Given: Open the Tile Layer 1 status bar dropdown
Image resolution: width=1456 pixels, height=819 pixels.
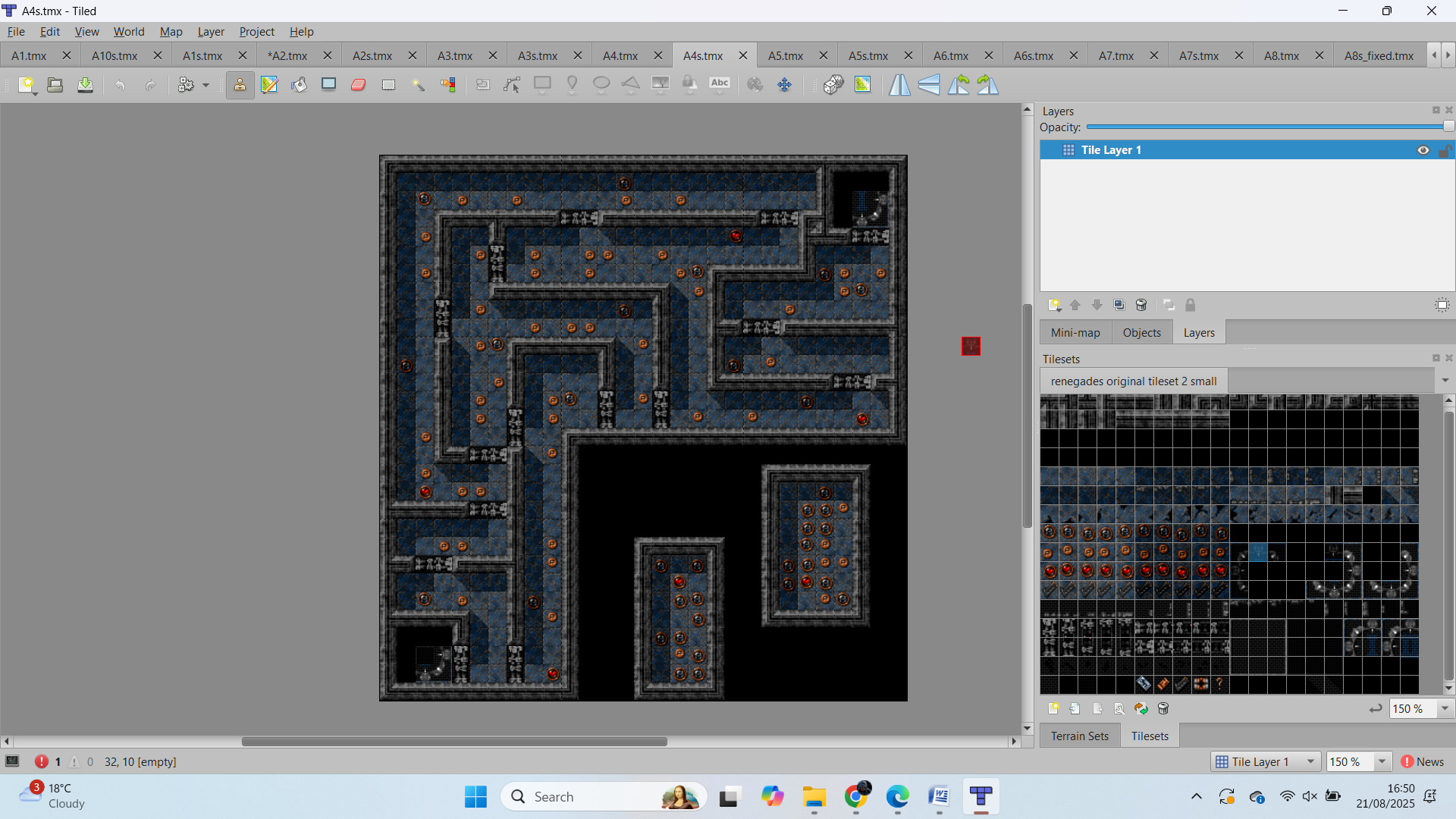Looking at the screenshot, I should (1310, 761).
